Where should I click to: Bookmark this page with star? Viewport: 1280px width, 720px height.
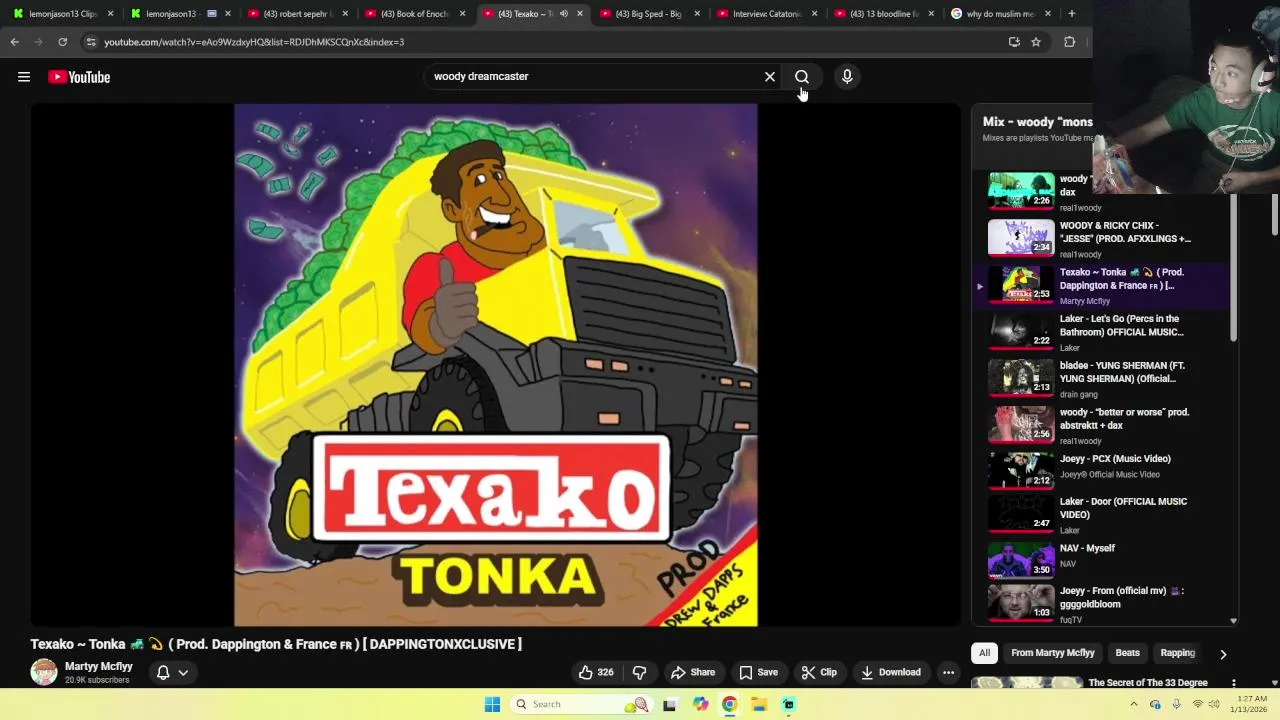click(1036, 42)
